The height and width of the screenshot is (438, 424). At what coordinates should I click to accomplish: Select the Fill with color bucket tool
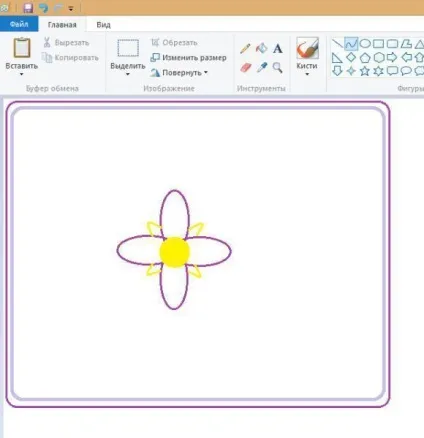pos(262,48)
